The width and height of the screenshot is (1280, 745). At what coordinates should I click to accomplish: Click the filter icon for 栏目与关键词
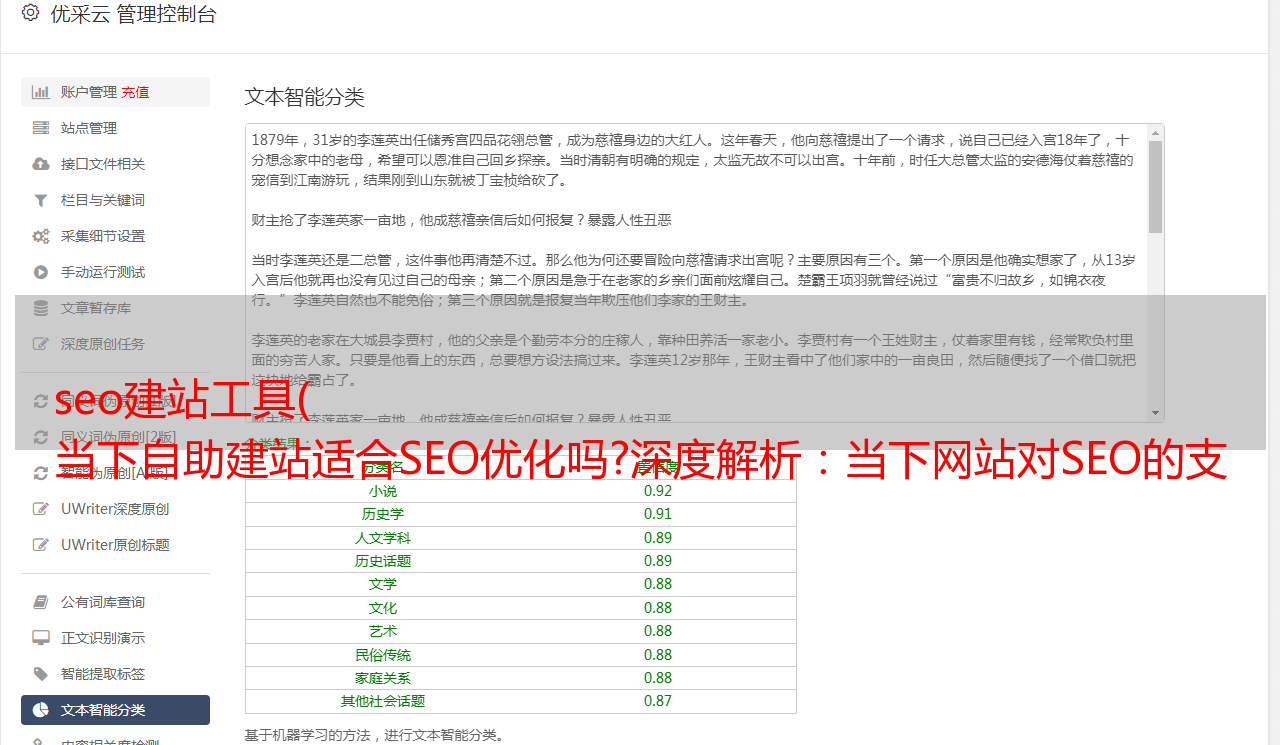(x=41, y=200)
